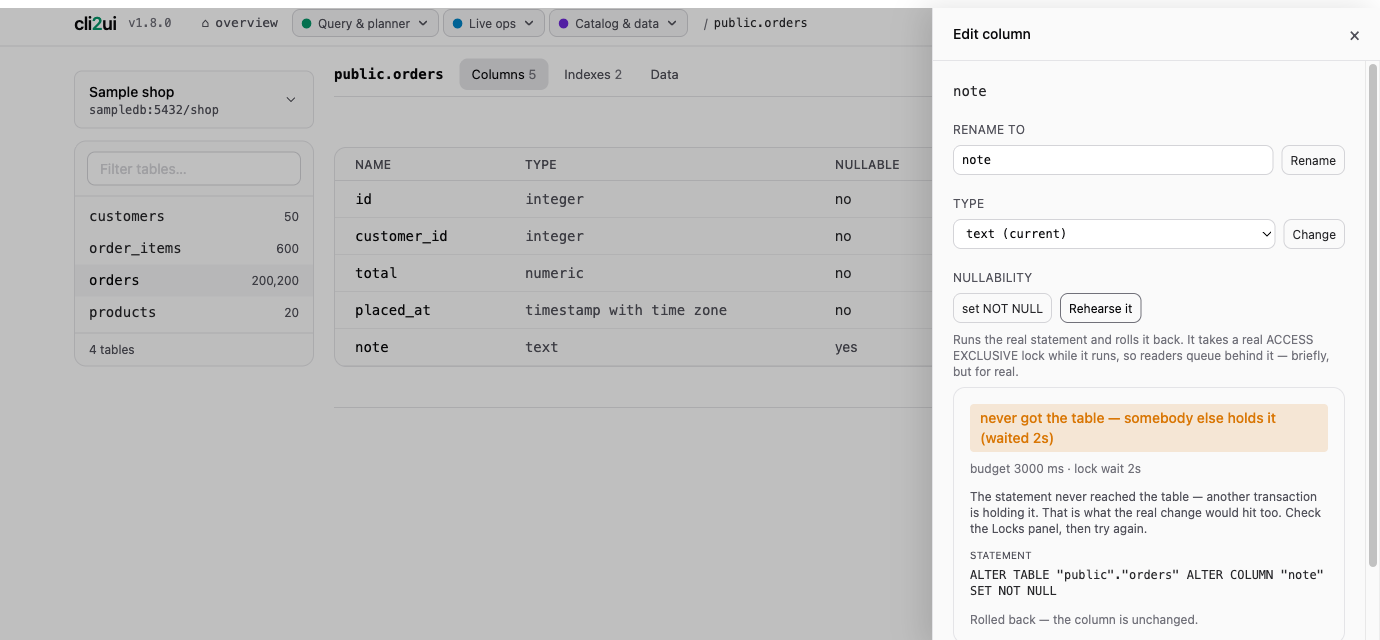
Task: Click the Rehearse it button
Action: pyautogui.click(x=1100, y=308)
